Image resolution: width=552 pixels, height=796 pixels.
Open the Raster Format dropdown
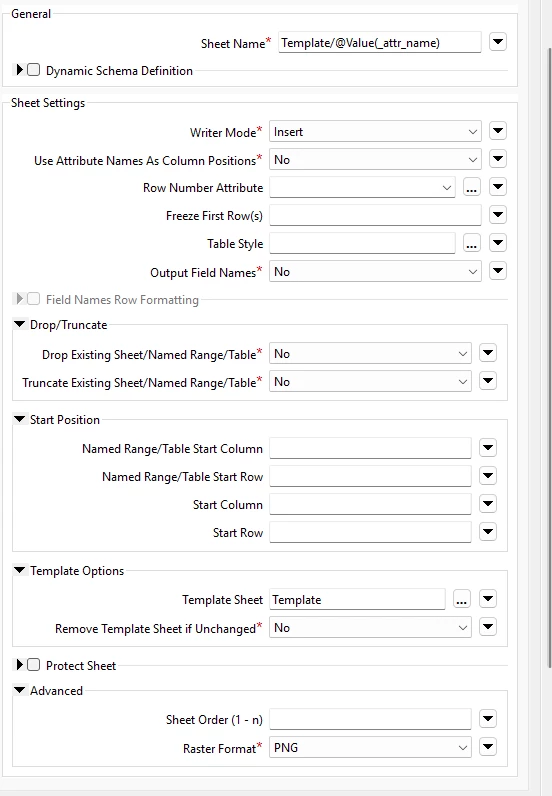370,748
